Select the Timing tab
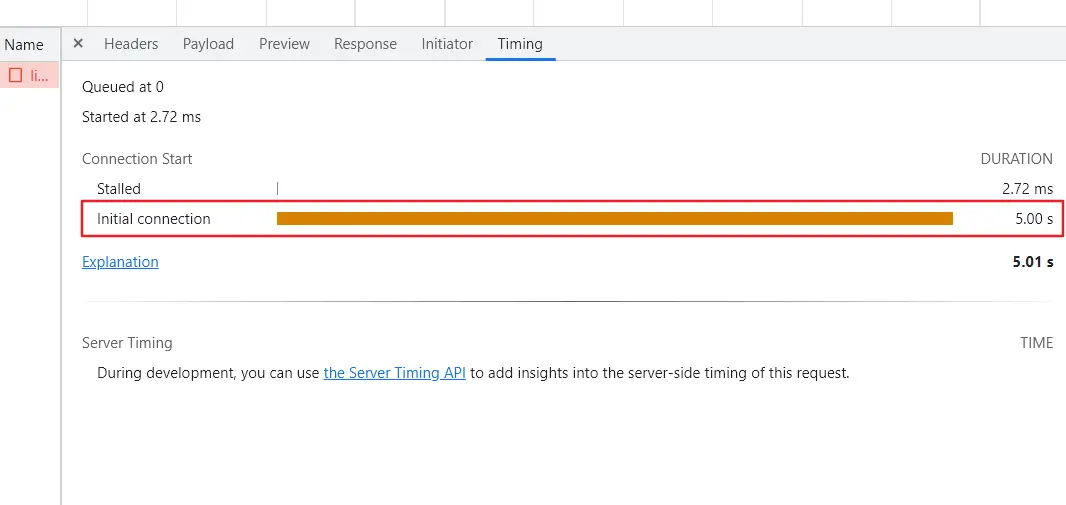This screenshot has height=505, width=1066. point(520,44)
